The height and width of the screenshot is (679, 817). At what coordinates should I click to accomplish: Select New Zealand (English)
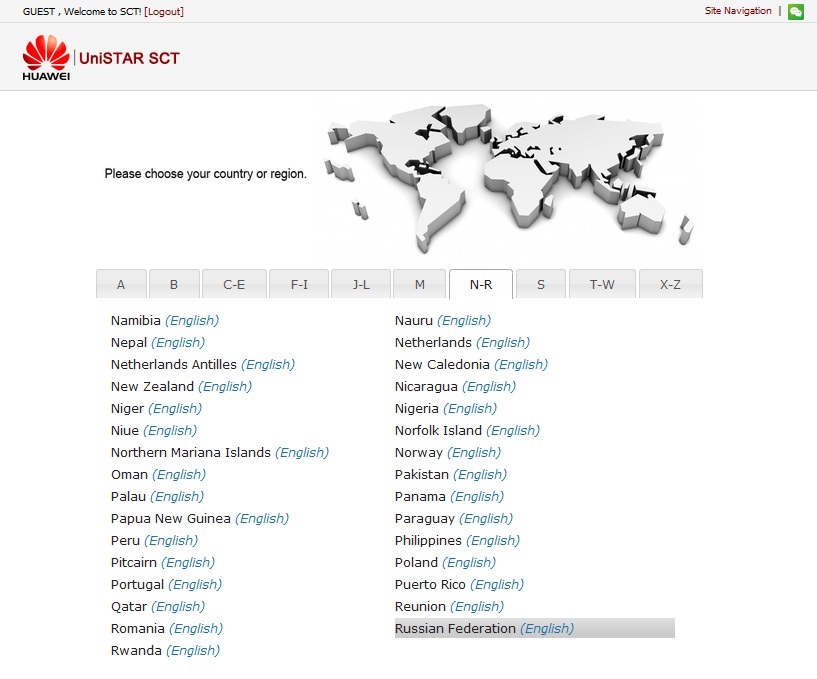[x=181, y=386]
